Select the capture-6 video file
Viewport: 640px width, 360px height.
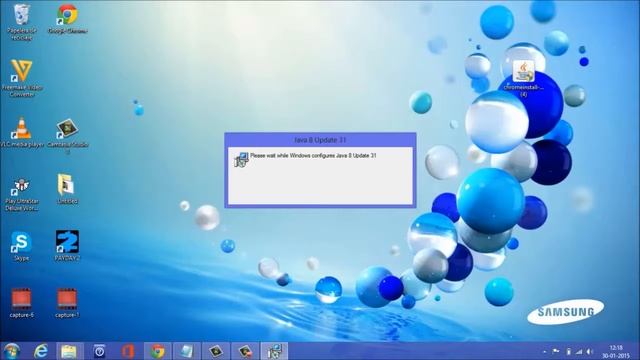coord(21,302)
